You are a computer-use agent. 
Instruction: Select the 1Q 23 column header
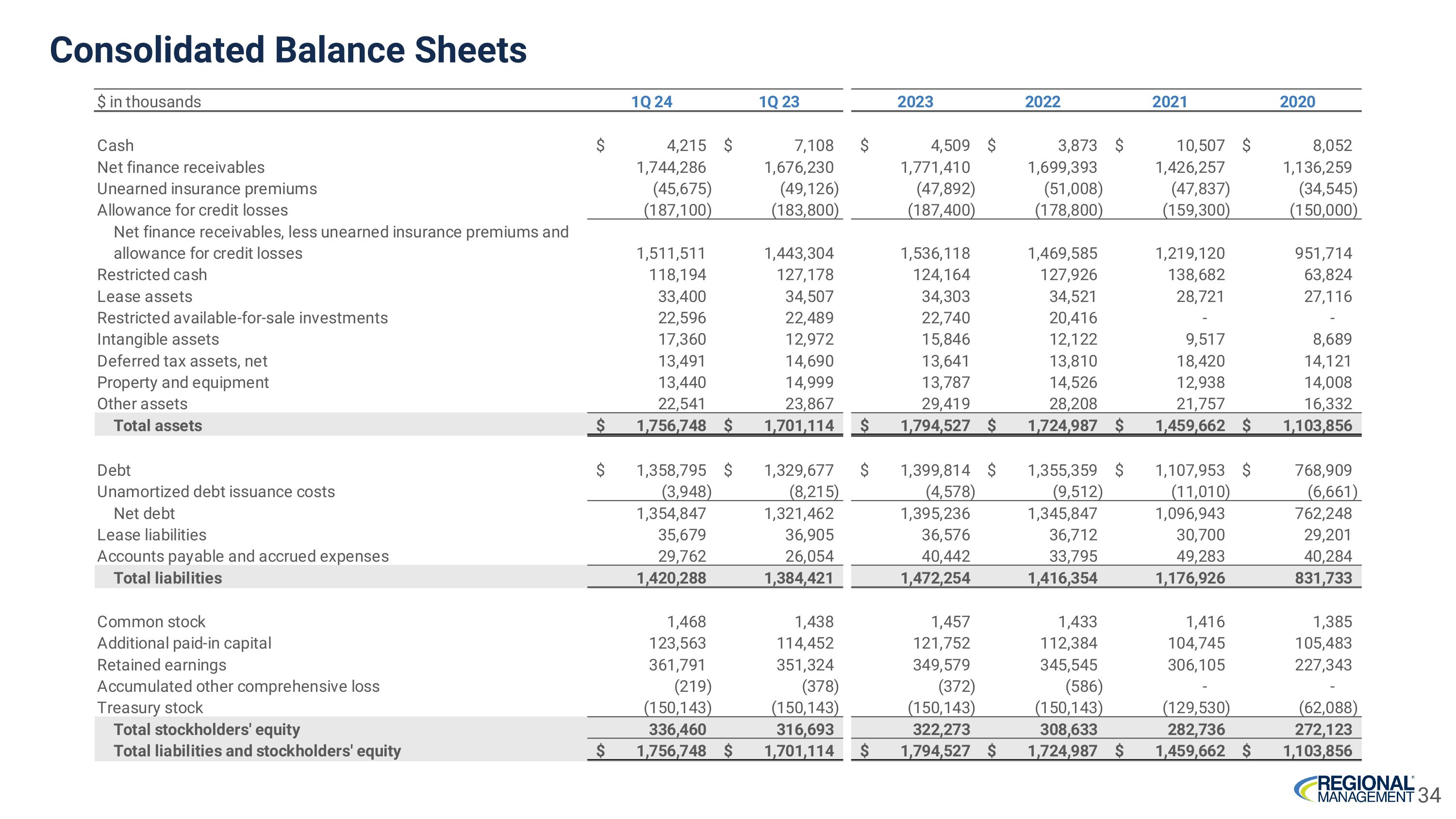[x=778, y=102]
